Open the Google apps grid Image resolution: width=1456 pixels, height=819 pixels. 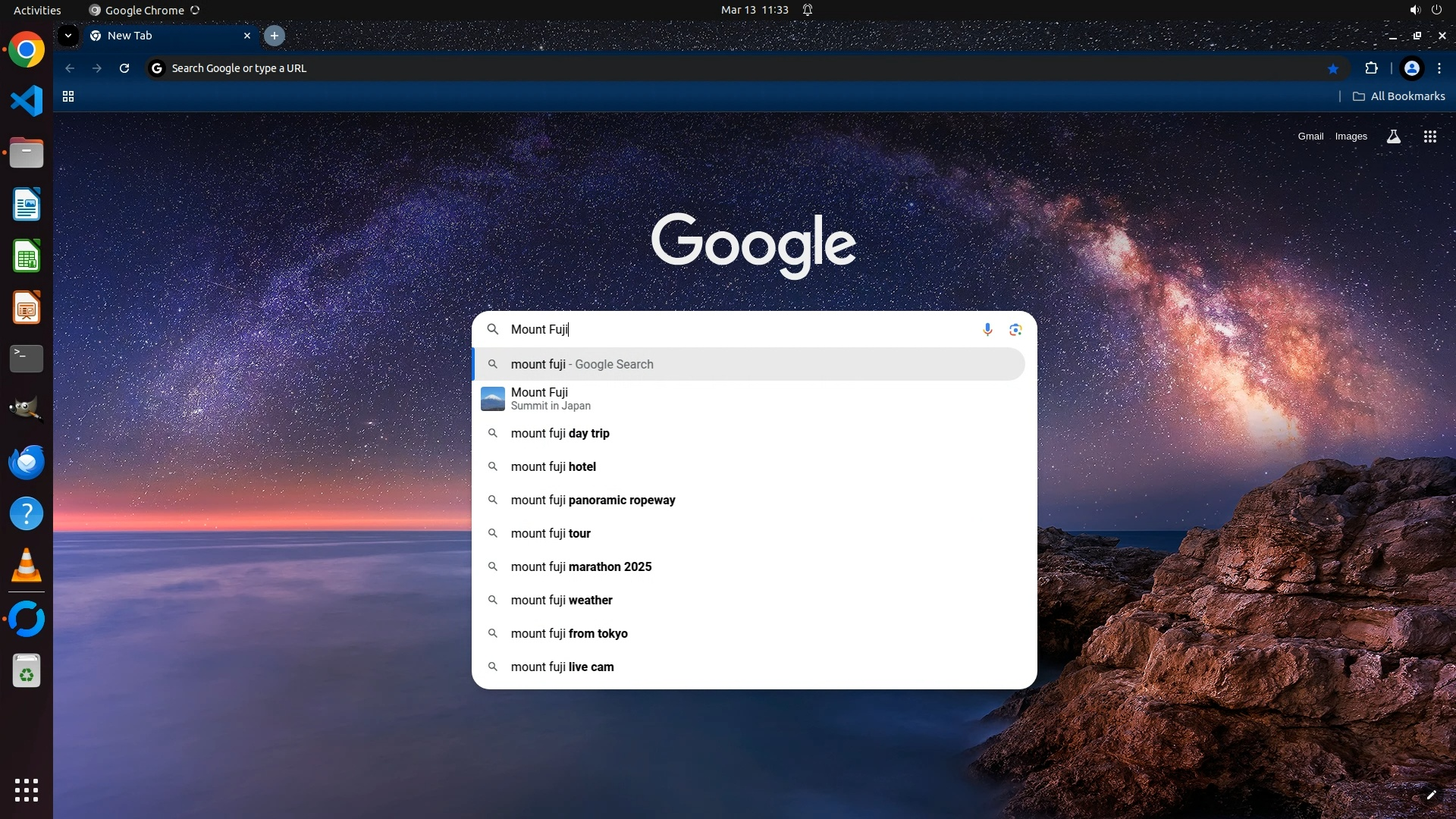coord(1429,136)
